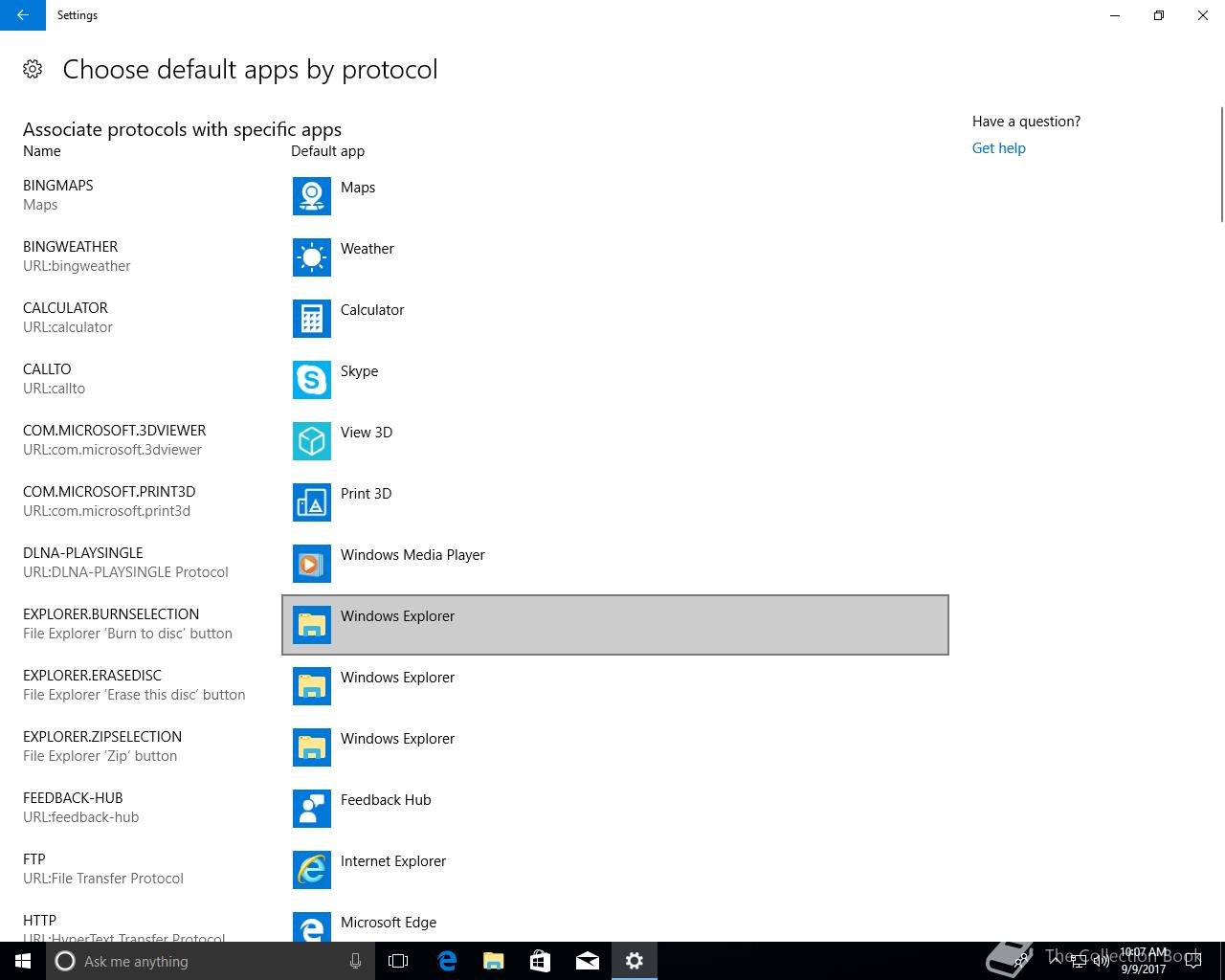Screen dimensions: 1225x980
Task: Select the BINGMAPS protocol name
Action: [x=58, y=186]
